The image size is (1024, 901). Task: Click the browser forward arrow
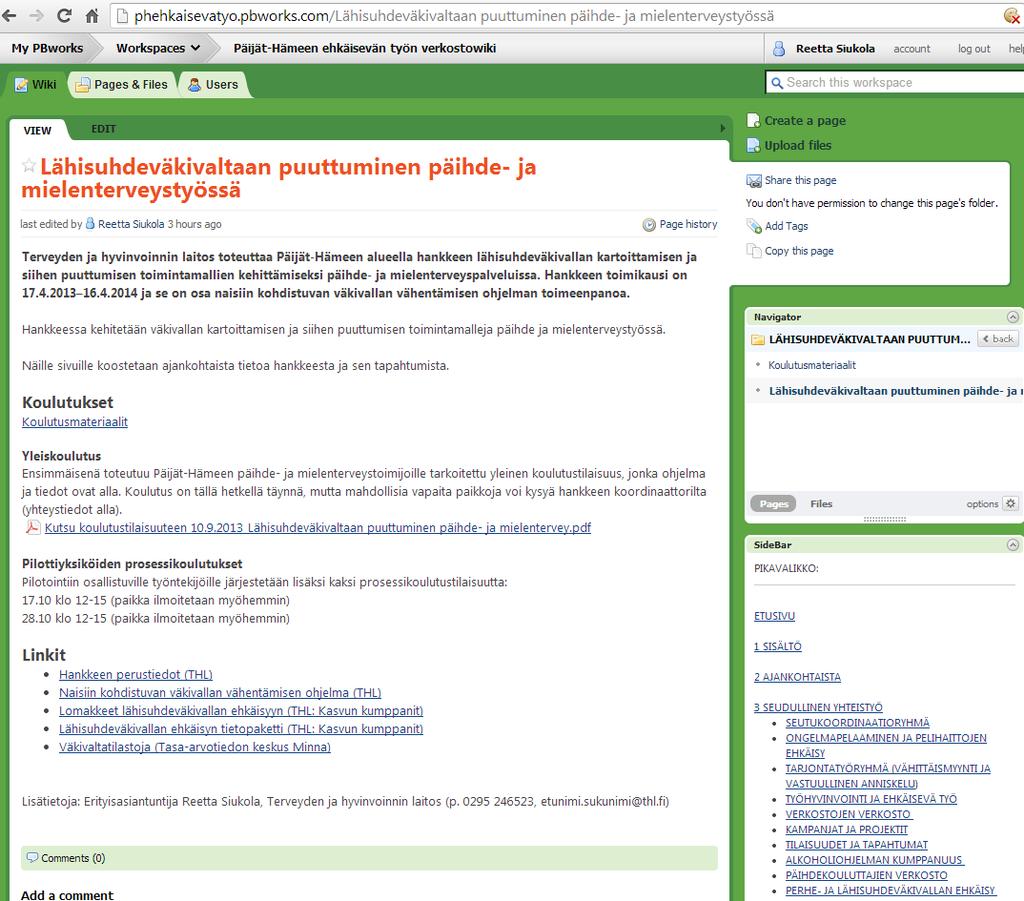pyautogui.click(x=37, y=16)
